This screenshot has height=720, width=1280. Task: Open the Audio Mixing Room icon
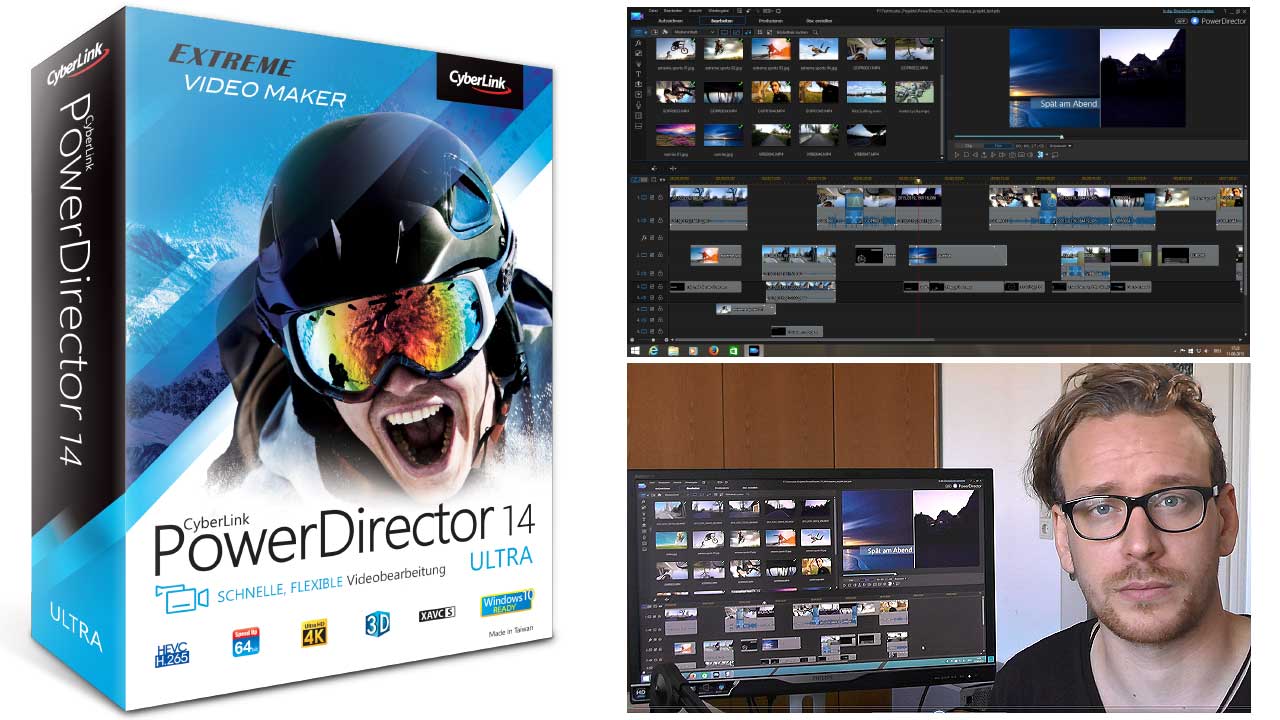pos(638,94)
